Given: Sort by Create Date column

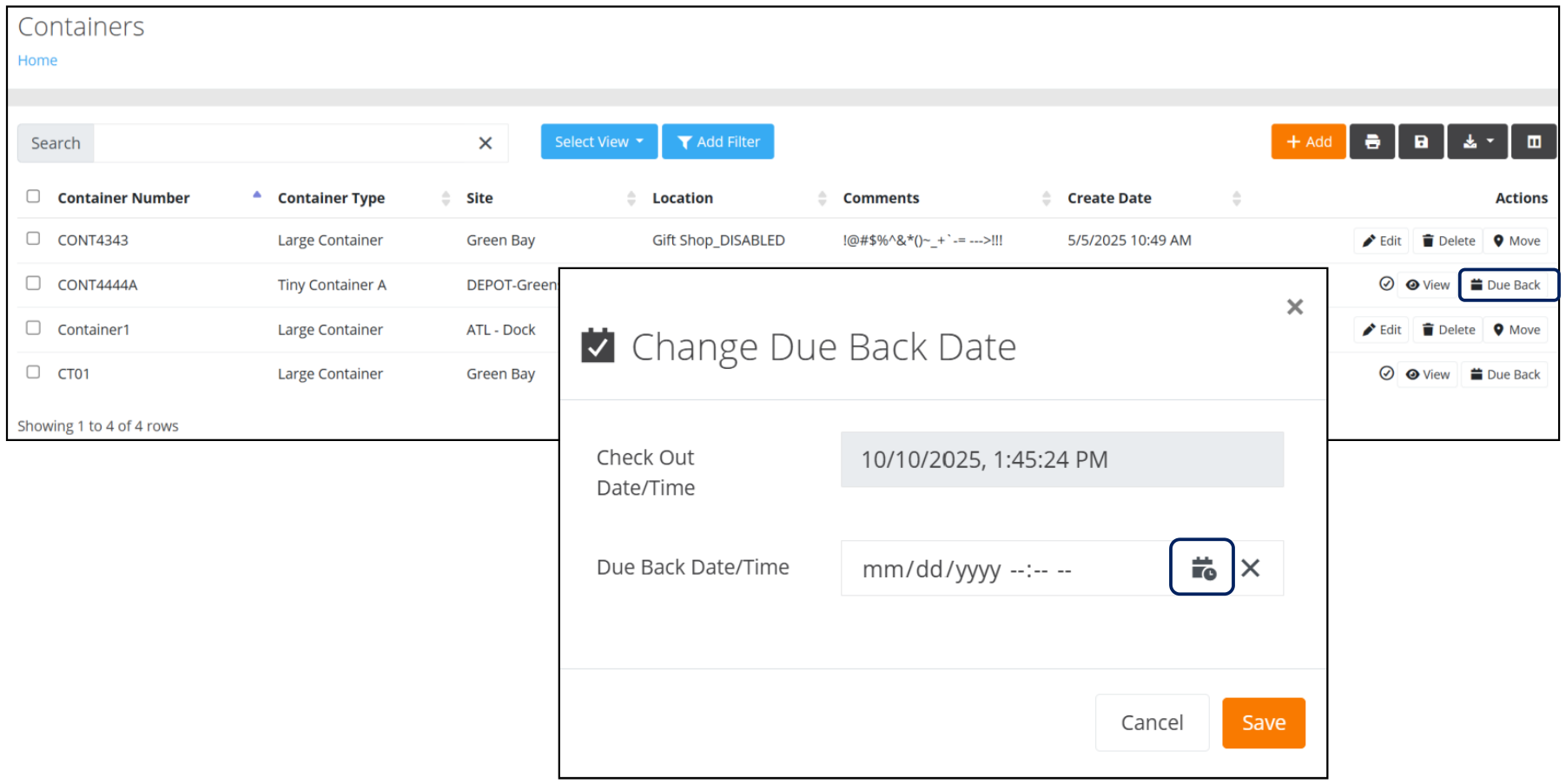Looking at the screenshot, I should pos(1109,198).
